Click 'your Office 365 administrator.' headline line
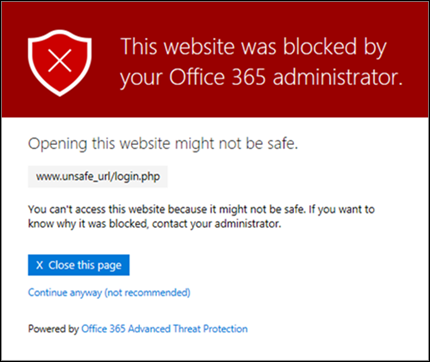 click(261, 77)
